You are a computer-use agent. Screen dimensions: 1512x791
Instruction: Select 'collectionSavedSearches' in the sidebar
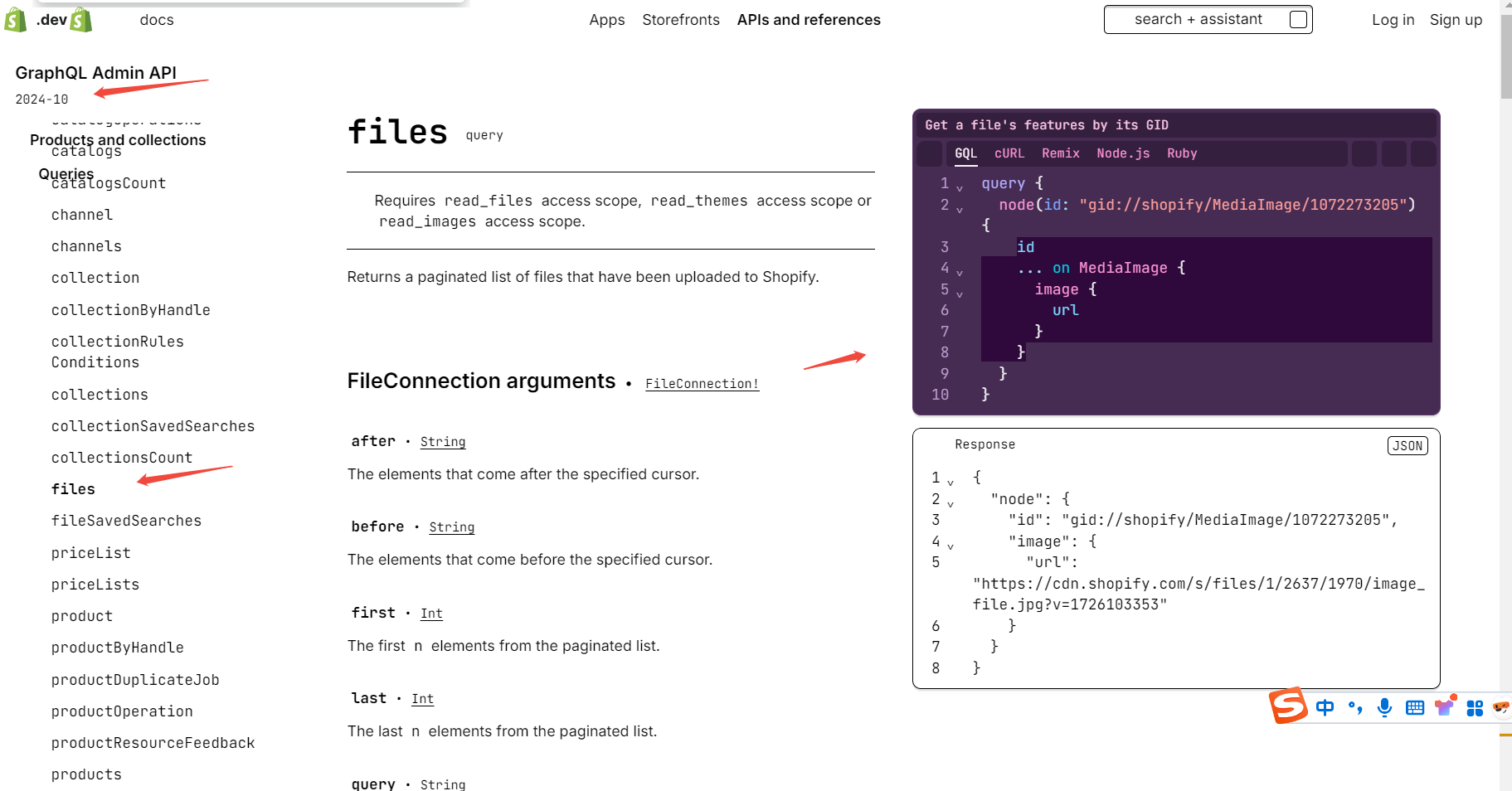pyautogui.click(x=153, y=426)
